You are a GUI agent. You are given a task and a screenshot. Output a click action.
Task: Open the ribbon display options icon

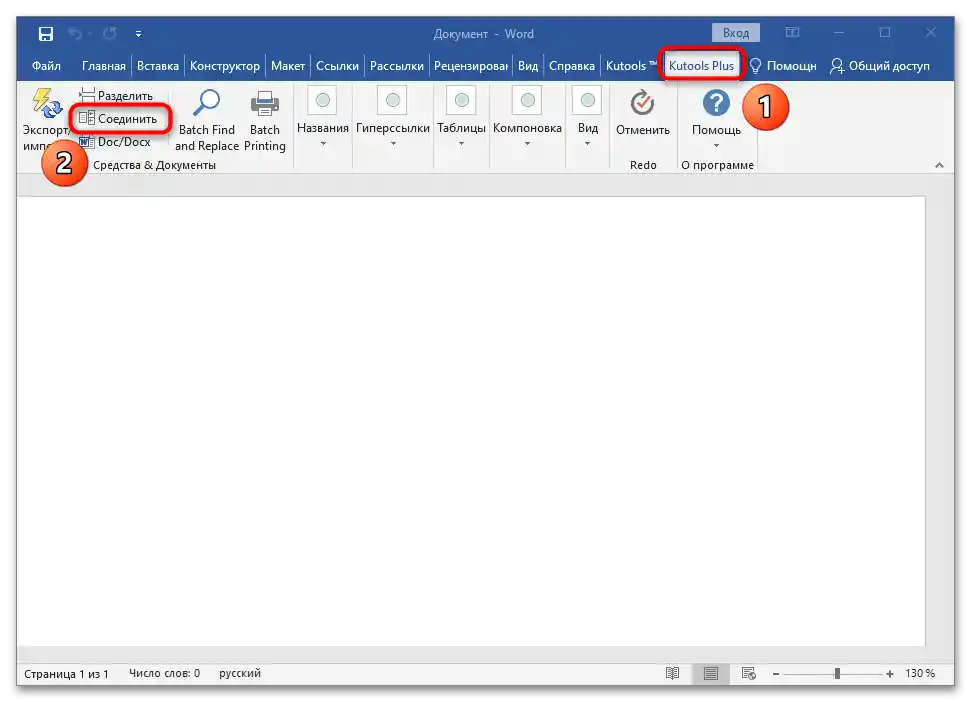point(793,32)
